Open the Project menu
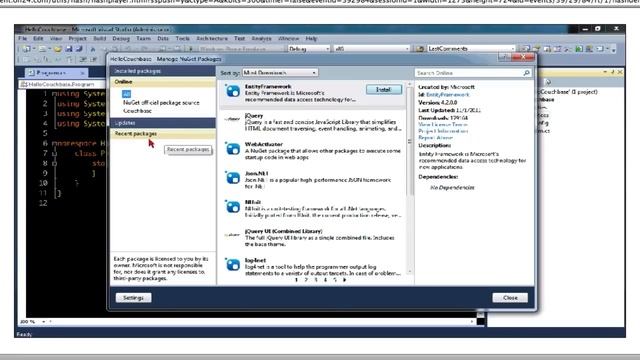This screenshot has width=640, height=360. click(x=77, y=38)
